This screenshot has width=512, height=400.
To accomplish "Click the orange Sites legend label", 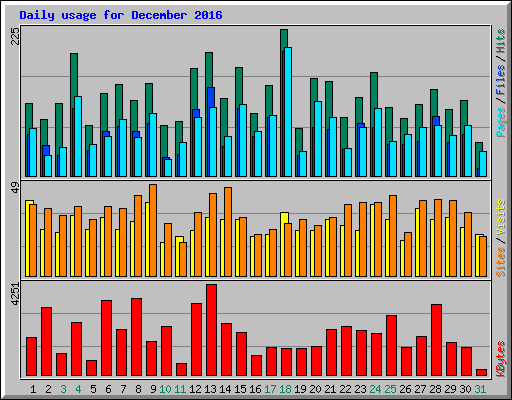I will [x=501, y=262].
